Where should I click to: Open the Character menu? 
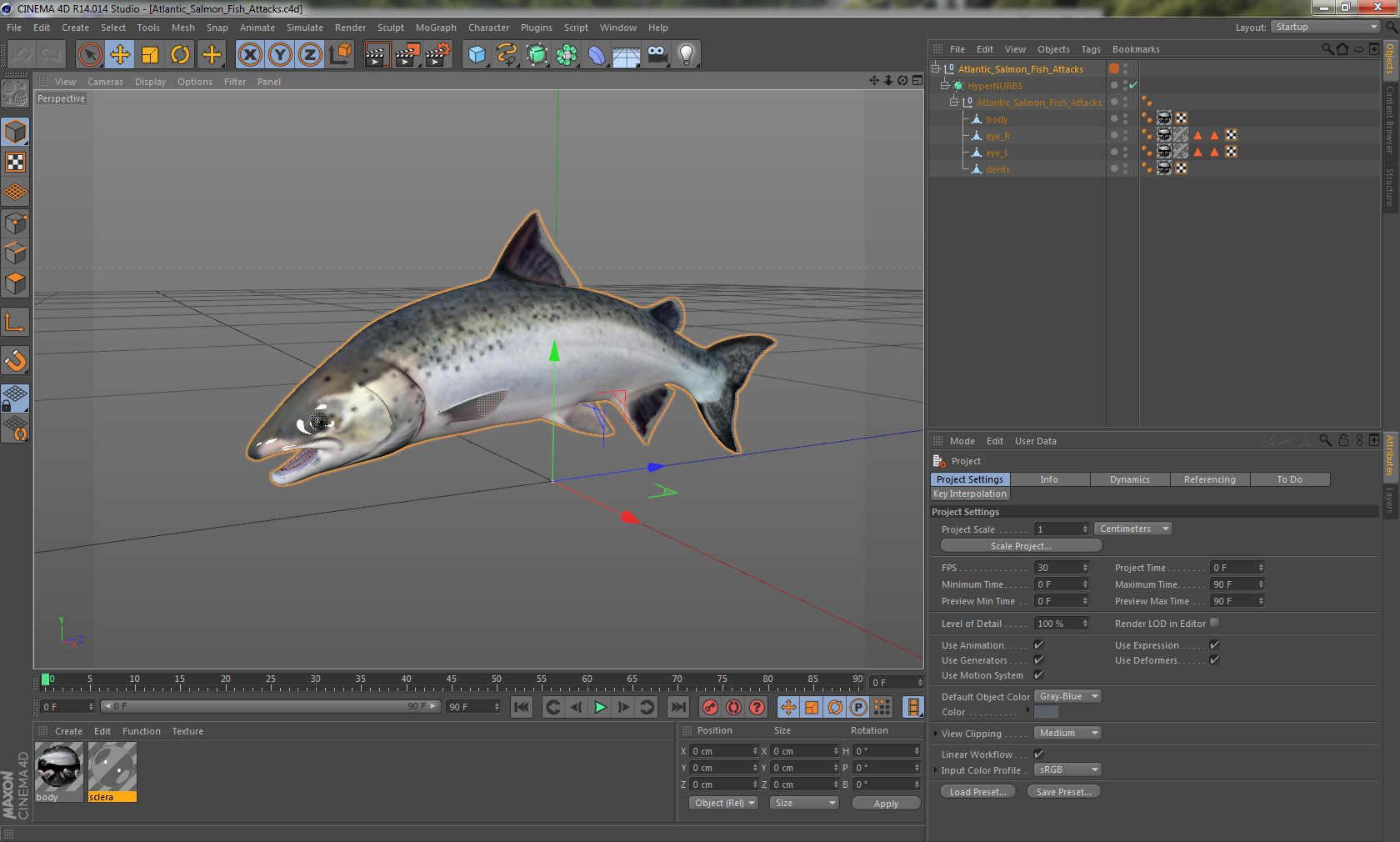click(x=488, y=28)
